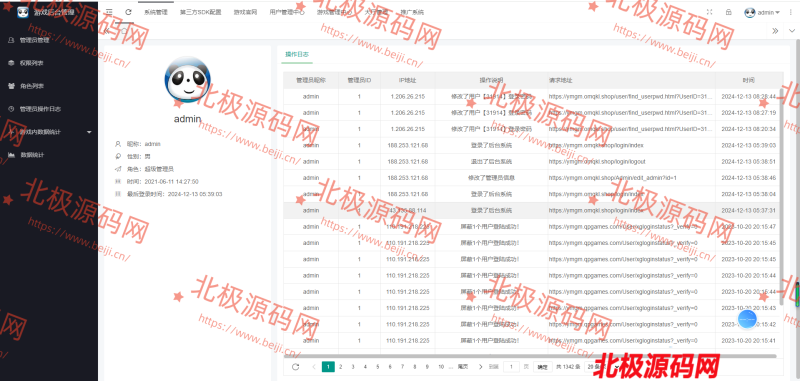Open the 系统管理 top menu
The width and height of the screenshot is (800, 381).
pyautogui.click(x=156, y=12)
